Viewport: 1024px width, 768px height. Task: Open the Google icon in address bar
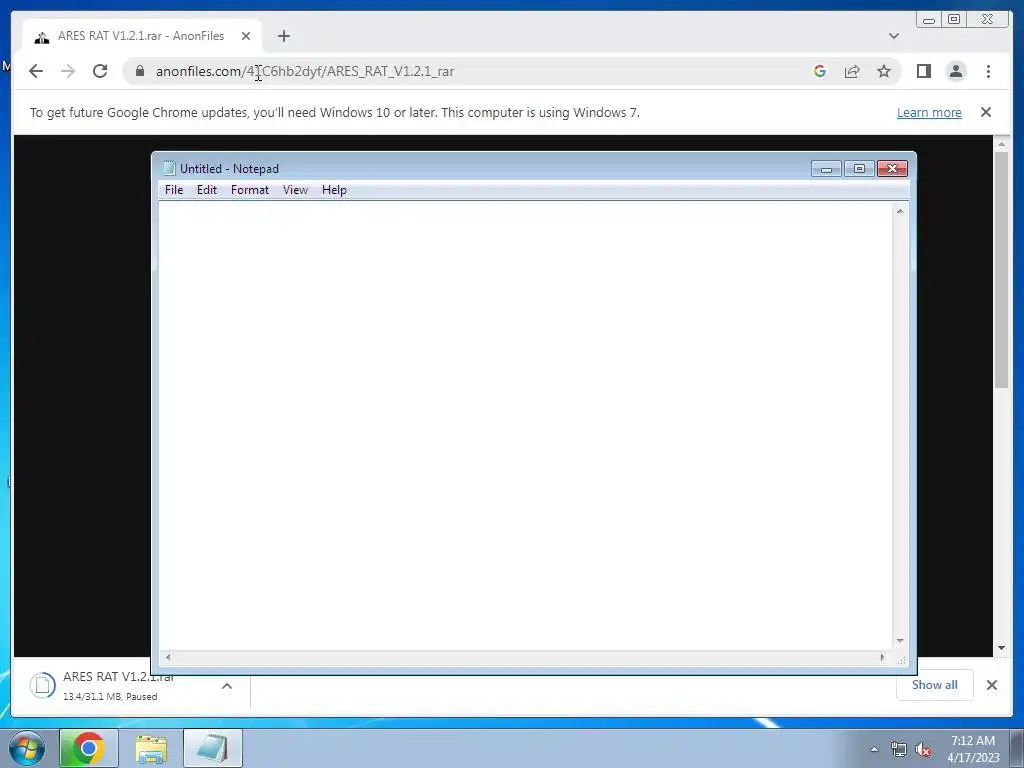(820, 71)
